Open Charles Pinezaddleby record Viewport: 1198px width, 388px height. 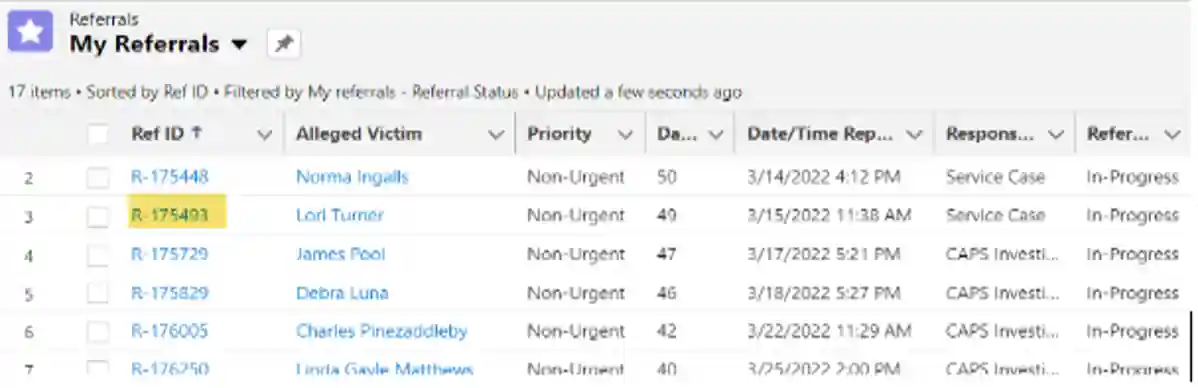pyautogui.click(x=382, y=331)
